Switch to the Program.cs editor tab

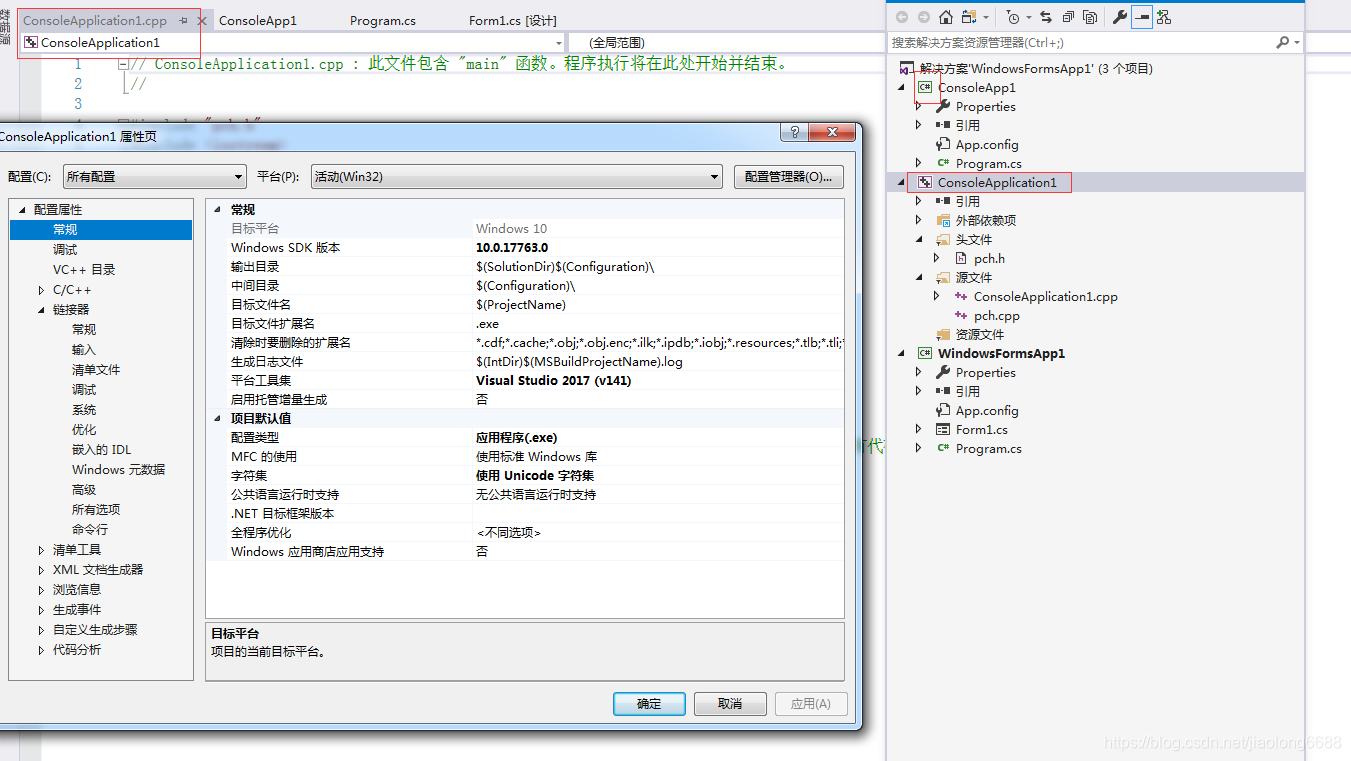(383, 20)
